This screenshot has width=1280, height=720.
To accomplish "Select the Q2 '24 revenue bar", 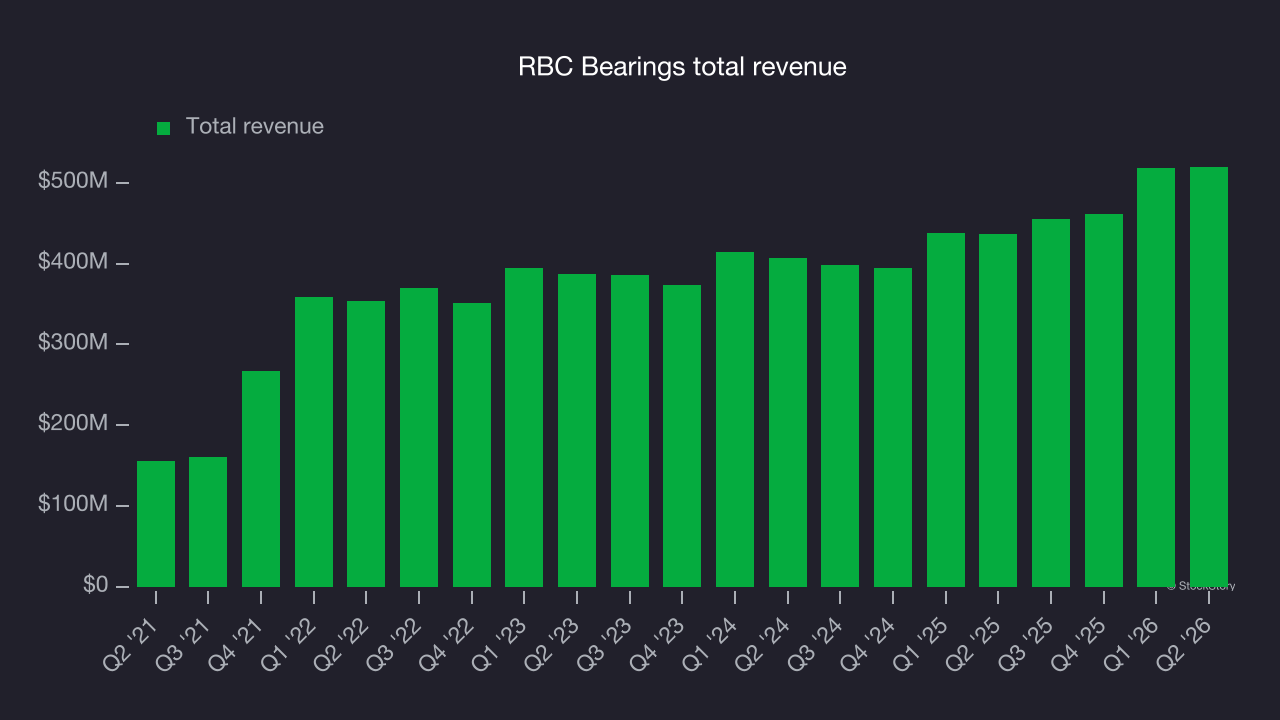I will tap(788, 423).
